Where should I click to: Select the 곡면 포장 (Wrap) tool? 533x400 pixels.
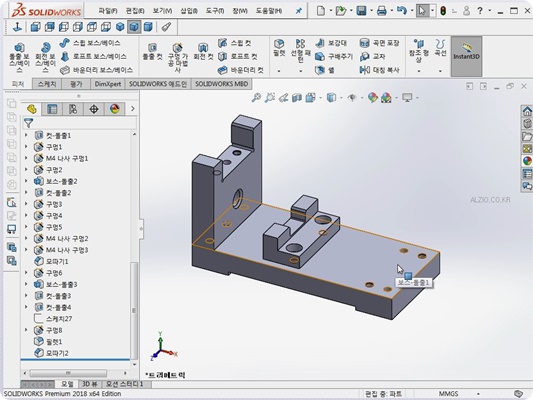[x=379, y=43]
